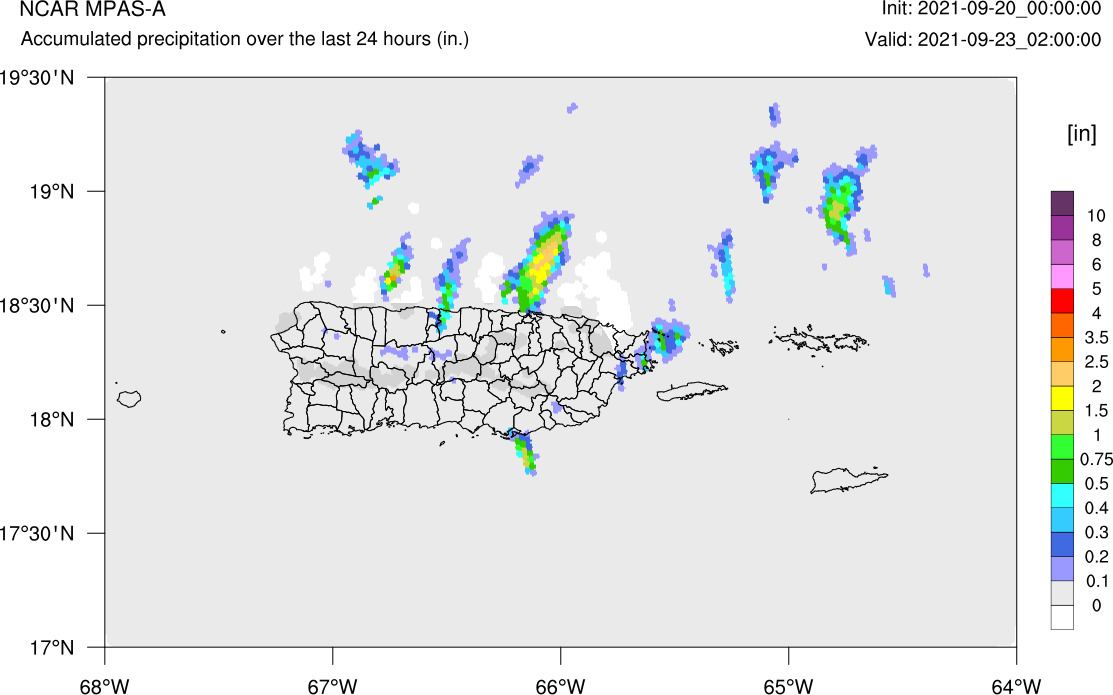Click the legend value label '10'

click(x=1096, y=216)
